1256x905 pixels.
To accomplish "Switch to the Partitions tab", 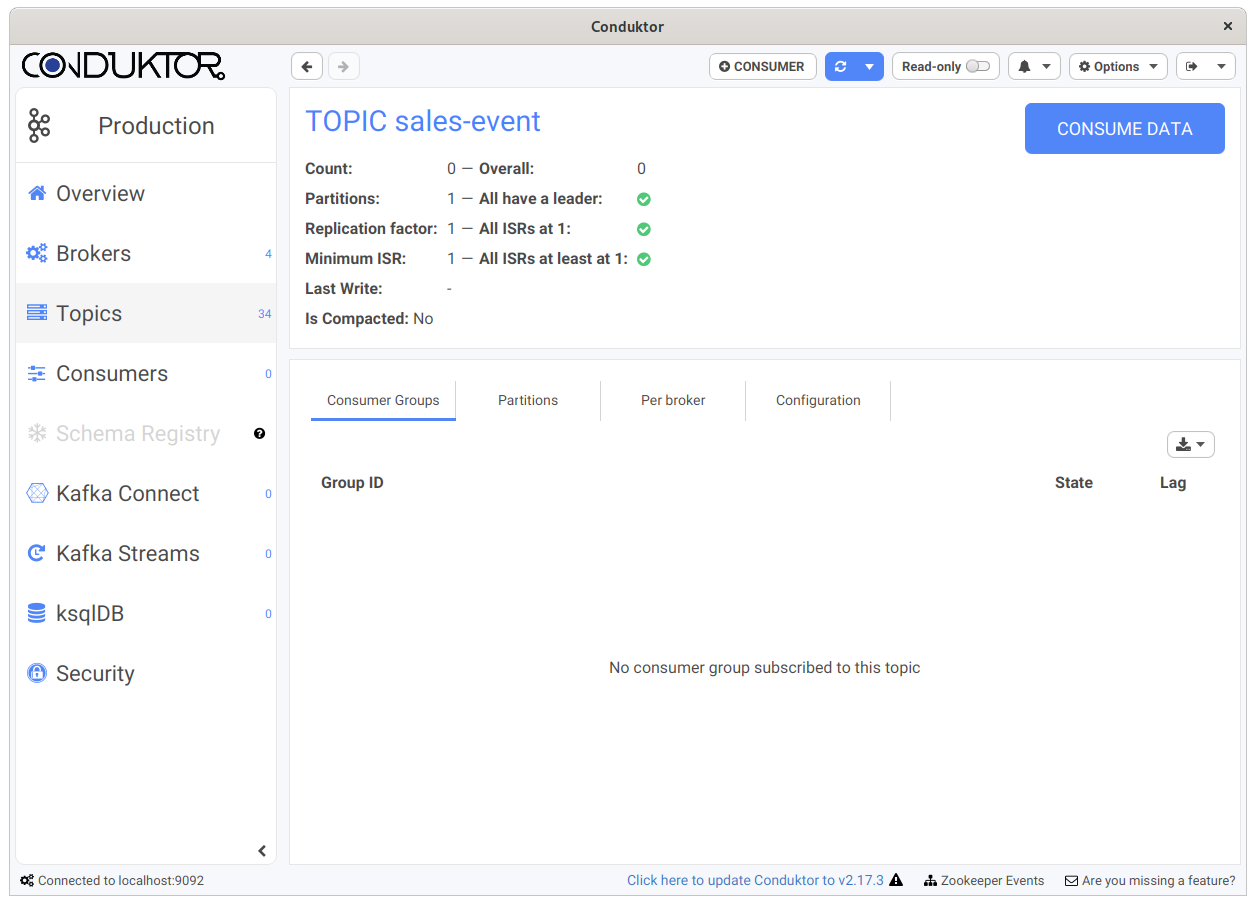I will click(x=528, y=400).
